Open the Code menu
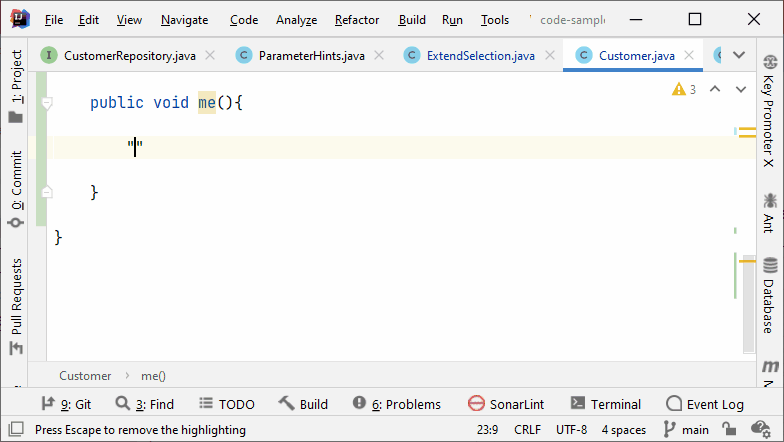784x442 pixels. coord(244,20)
